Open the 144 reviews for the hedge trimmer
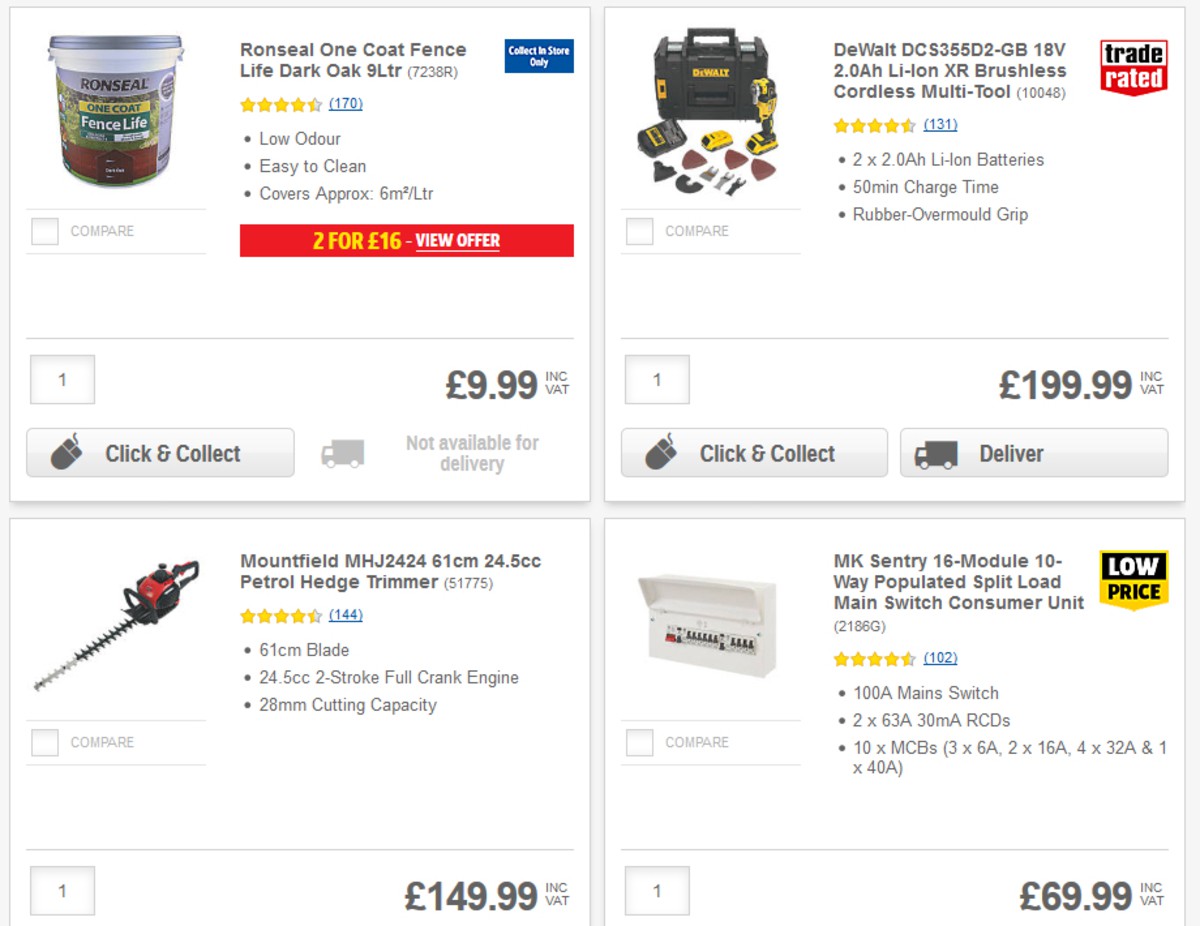The height and width of the screenshot is (926, 1200). 346,615
